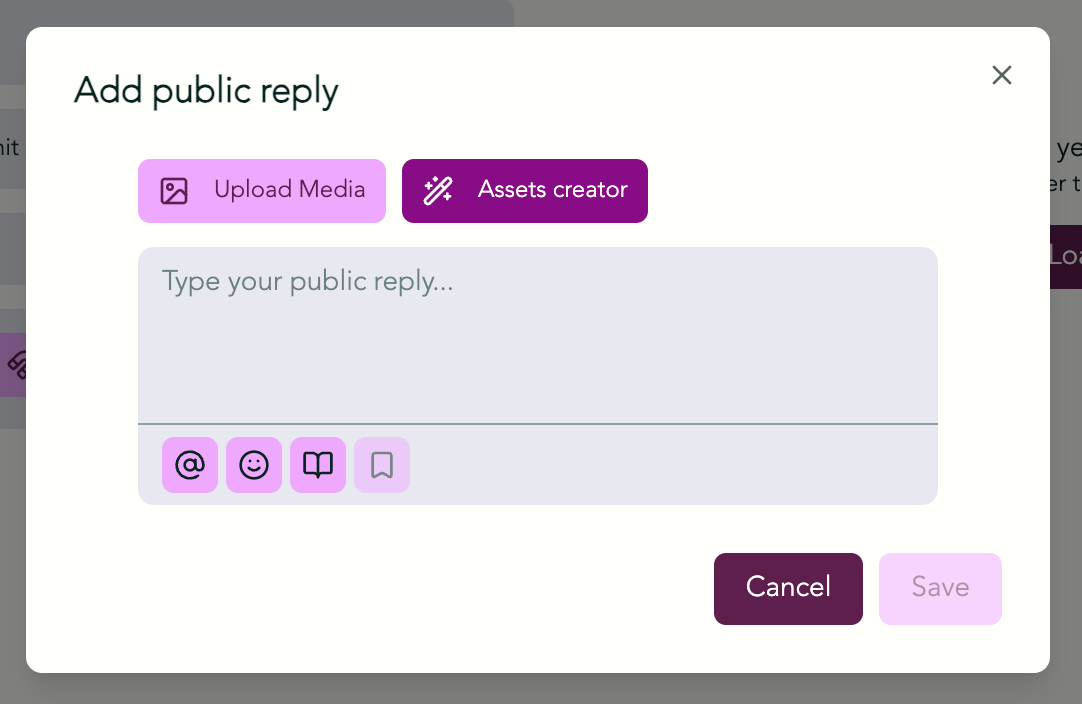Close the Add public reply dialog

click(x=1001, y=75)
